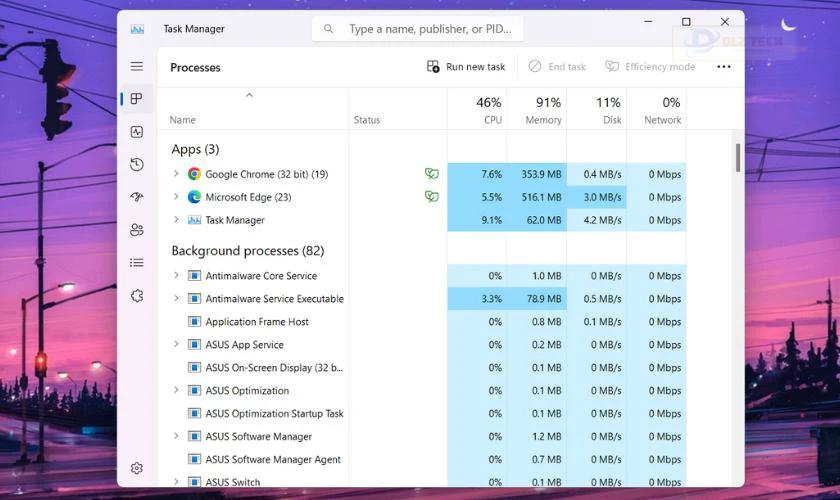Click Antimalware Service Executable process icon

194,298
